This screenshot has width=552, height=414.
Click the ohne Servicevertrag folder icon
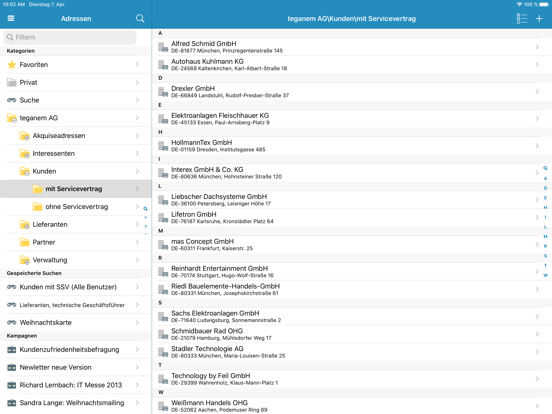pyautogui.click(x=37, y=207)
